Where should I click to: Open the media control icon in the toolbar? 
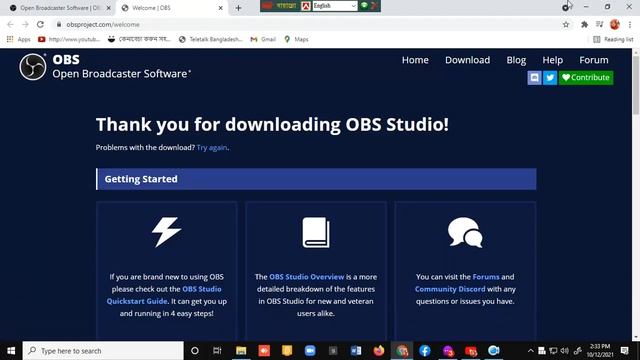tap(599, 24)
